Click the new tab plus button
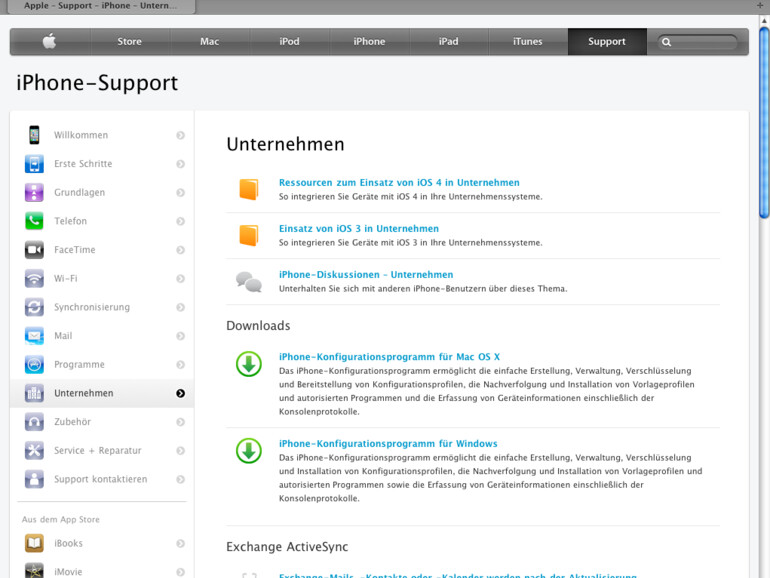This screenshot has width=770, height=578. [760, 5]
